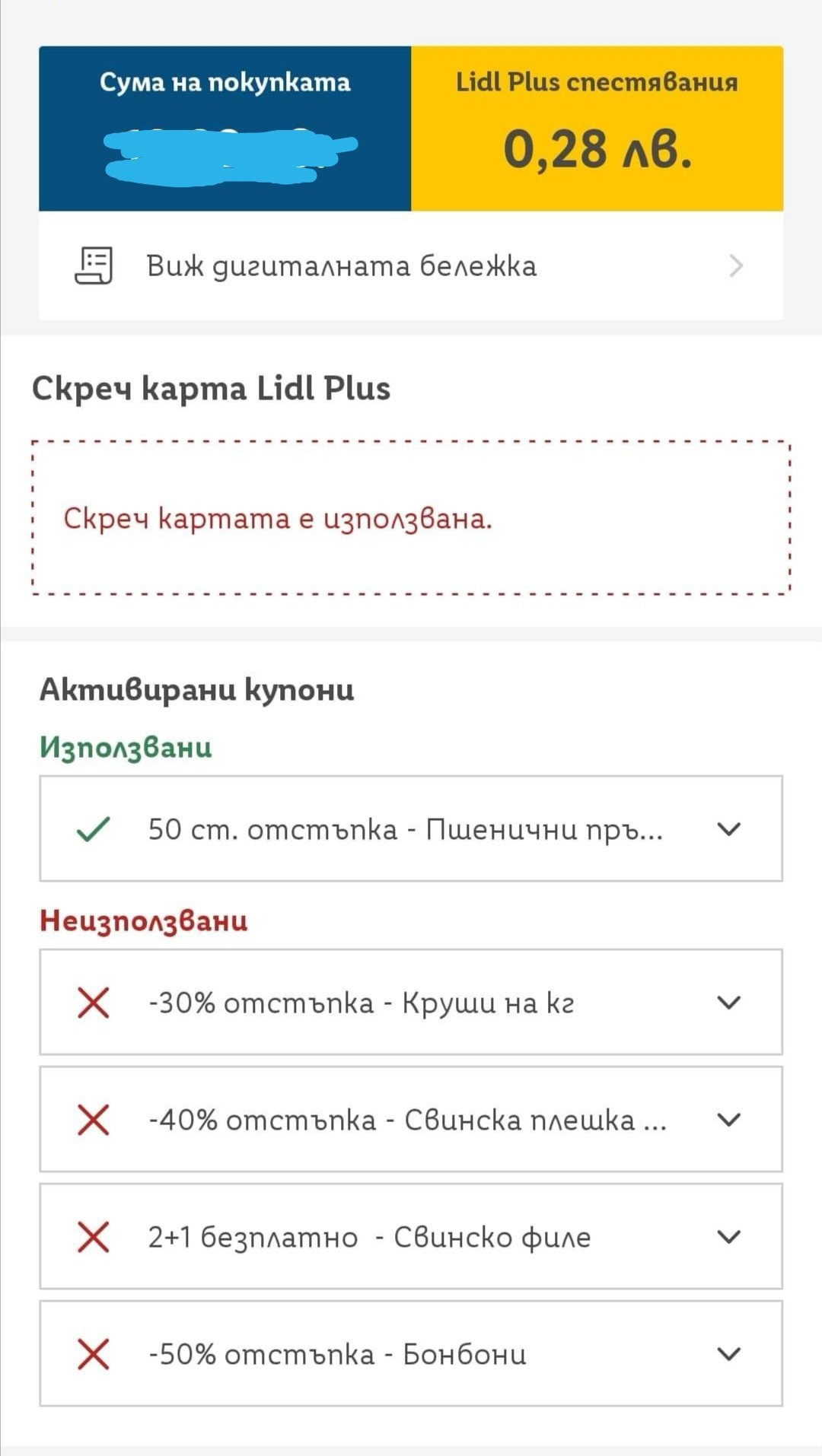Tap the Lidl Plus savings yellow panel
The image size is (822, 1456).
[x=597, y=128]
